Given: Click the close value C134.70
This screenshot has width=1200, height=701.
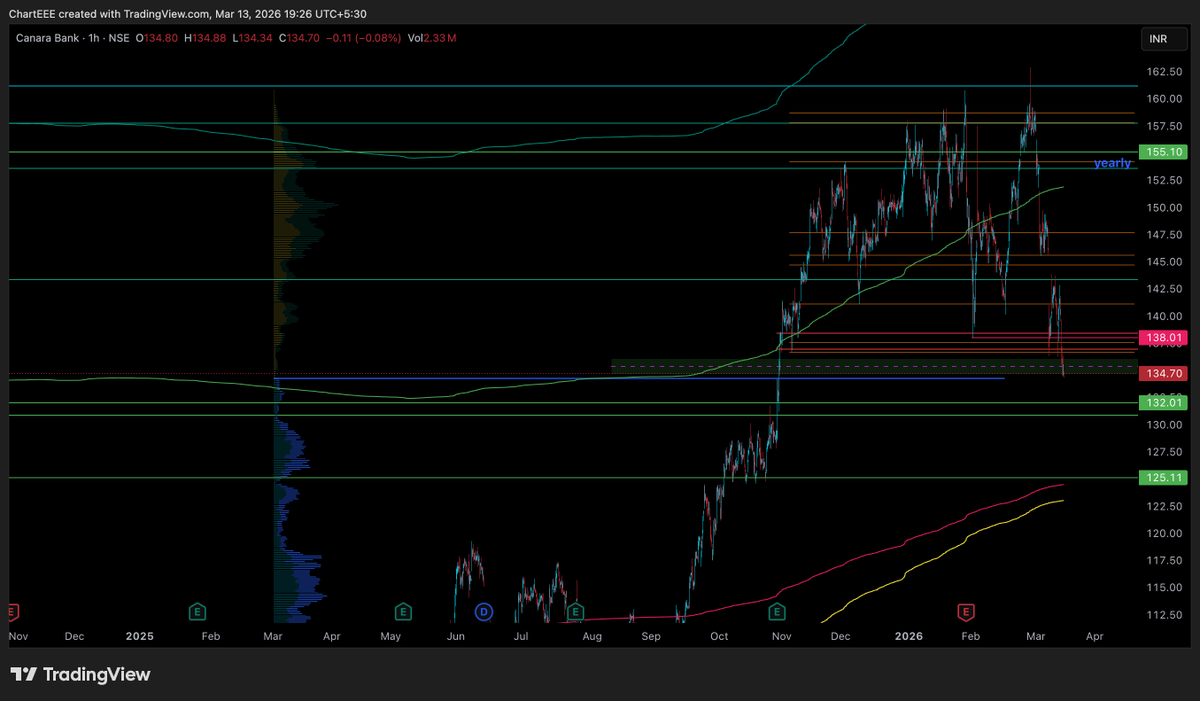Looking at the screenshot, I should click(299, 38).
